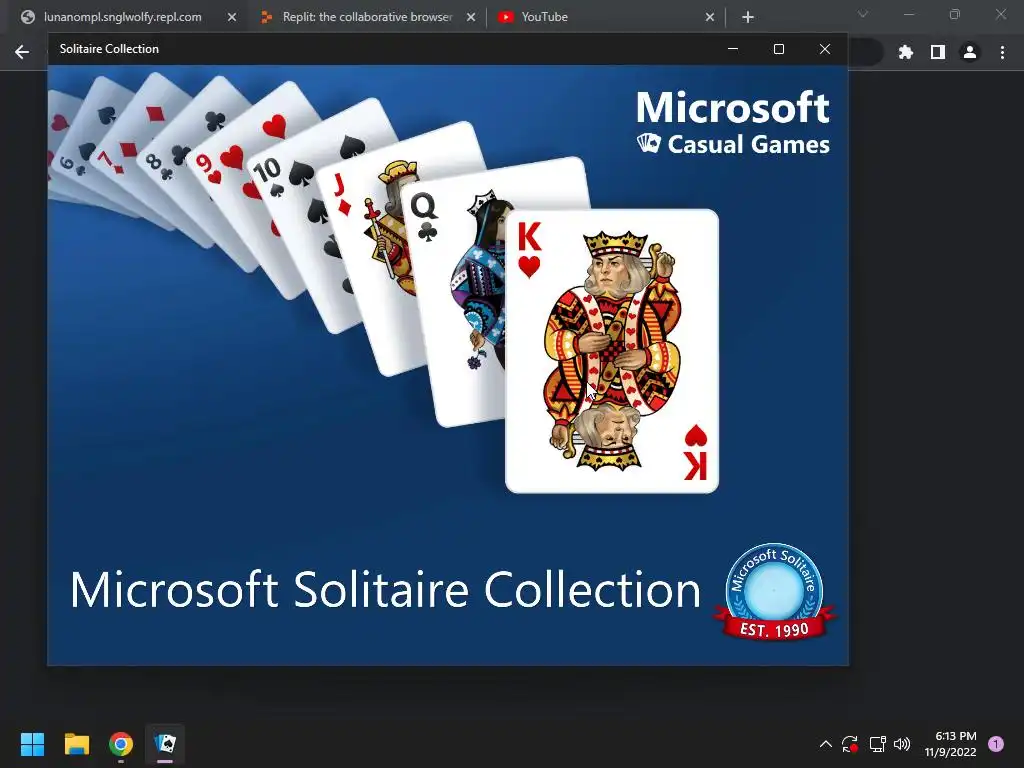Click the Jack of Diamonds card
1024x768 pixels.
(x=372, y=261)
